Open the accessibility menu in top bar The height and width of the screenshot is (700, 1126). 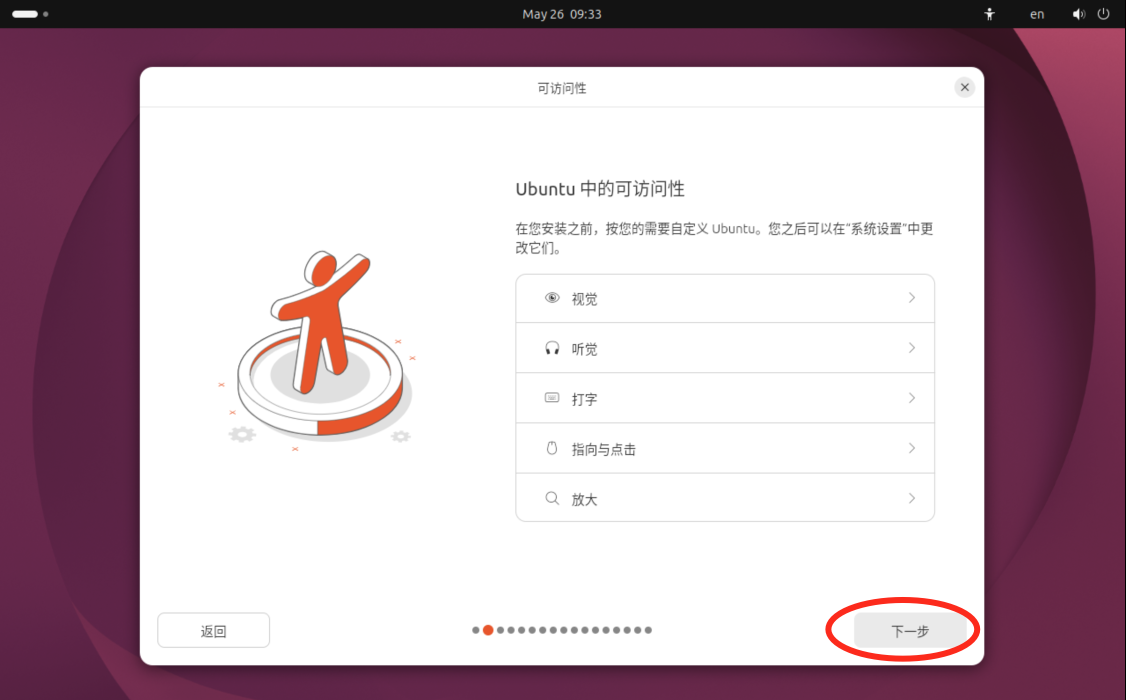pos(990,14)
